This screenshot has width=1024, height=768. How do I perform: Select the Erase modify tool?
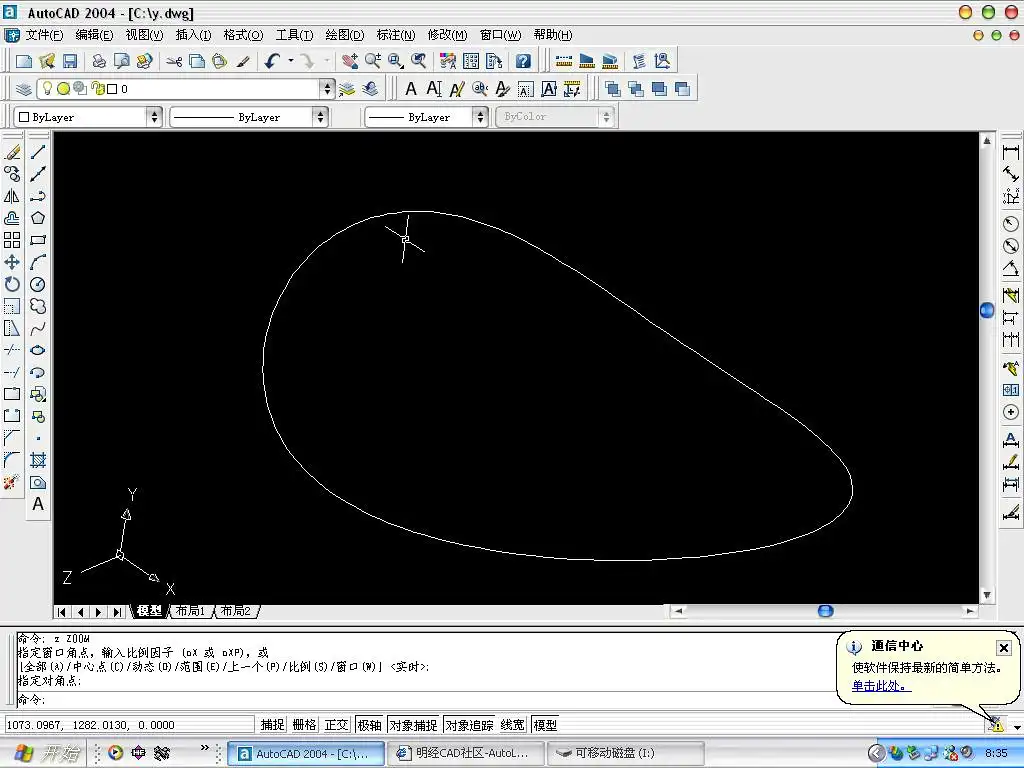[12, 152]
